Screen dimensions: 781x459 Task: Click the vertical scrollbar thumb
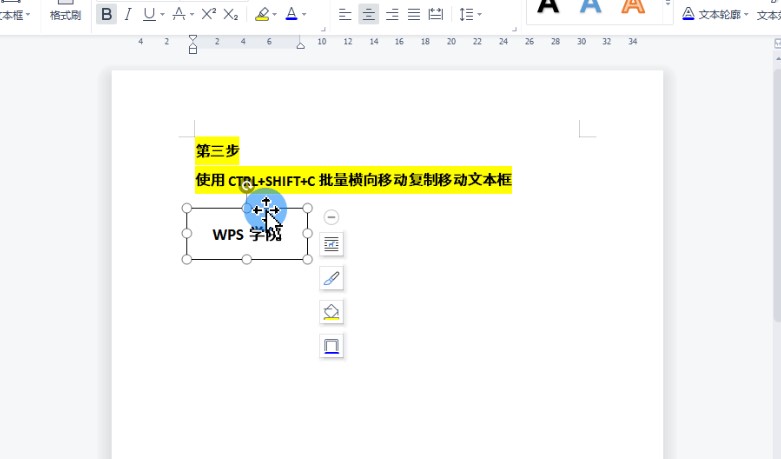[777, 194]
